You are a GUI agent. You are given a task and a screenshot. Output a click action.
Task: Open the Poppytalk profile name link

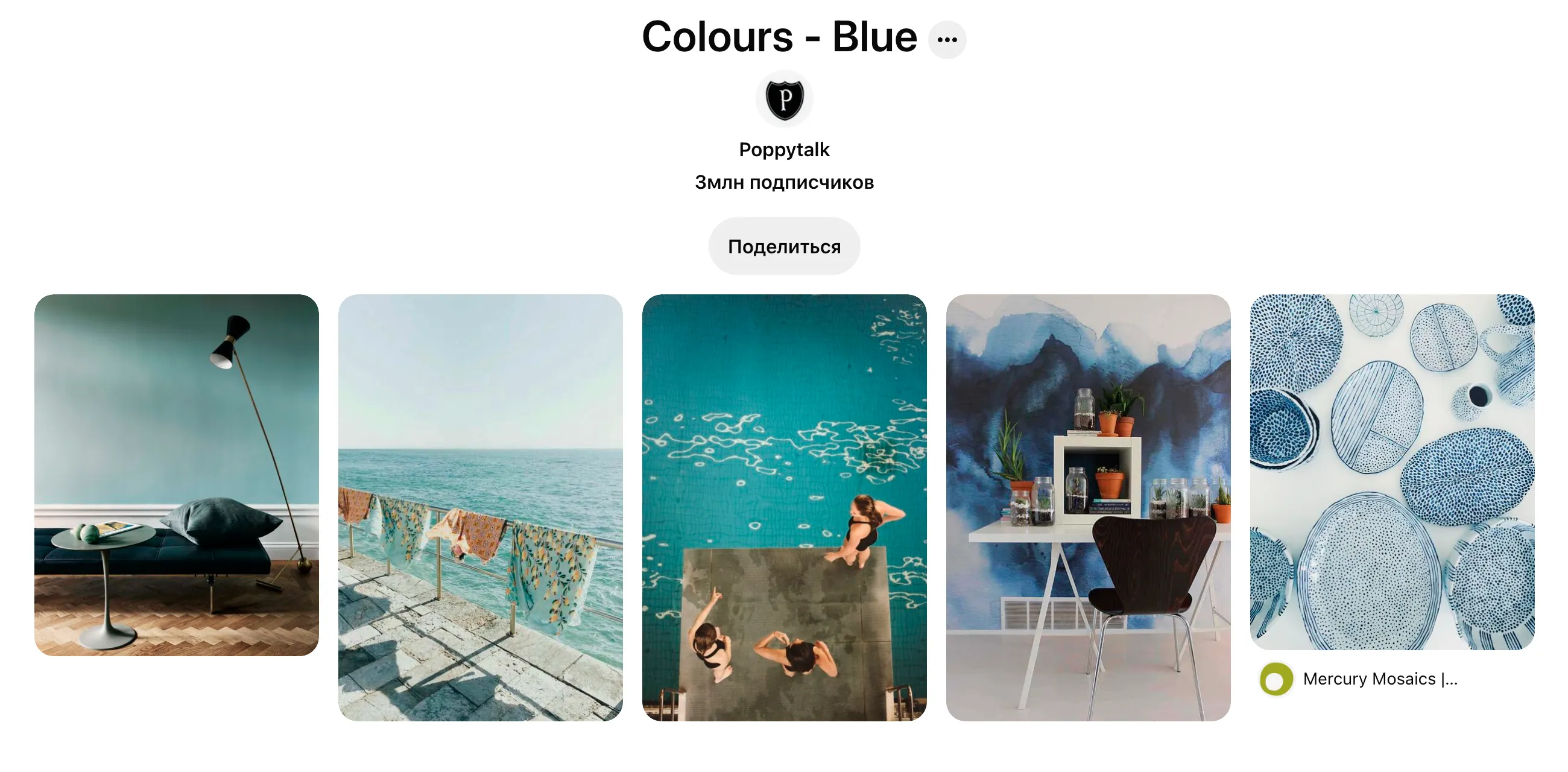point(784,150)
